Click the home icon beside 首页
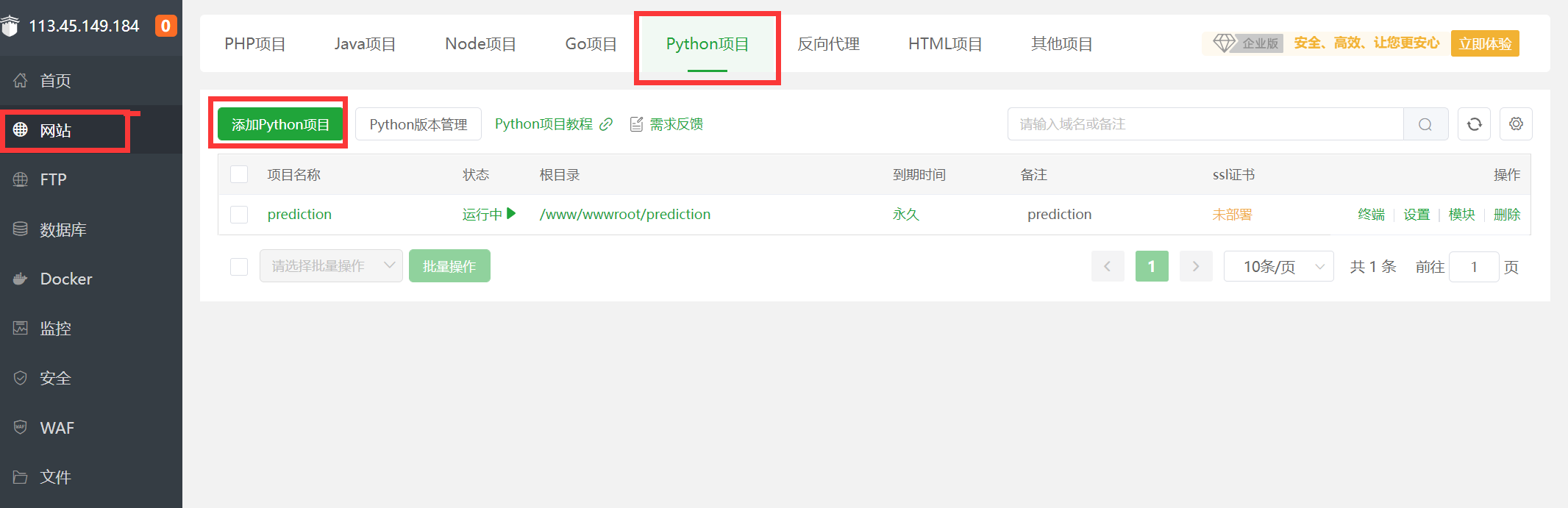The image size is (1568, 508). coord(21,80)
